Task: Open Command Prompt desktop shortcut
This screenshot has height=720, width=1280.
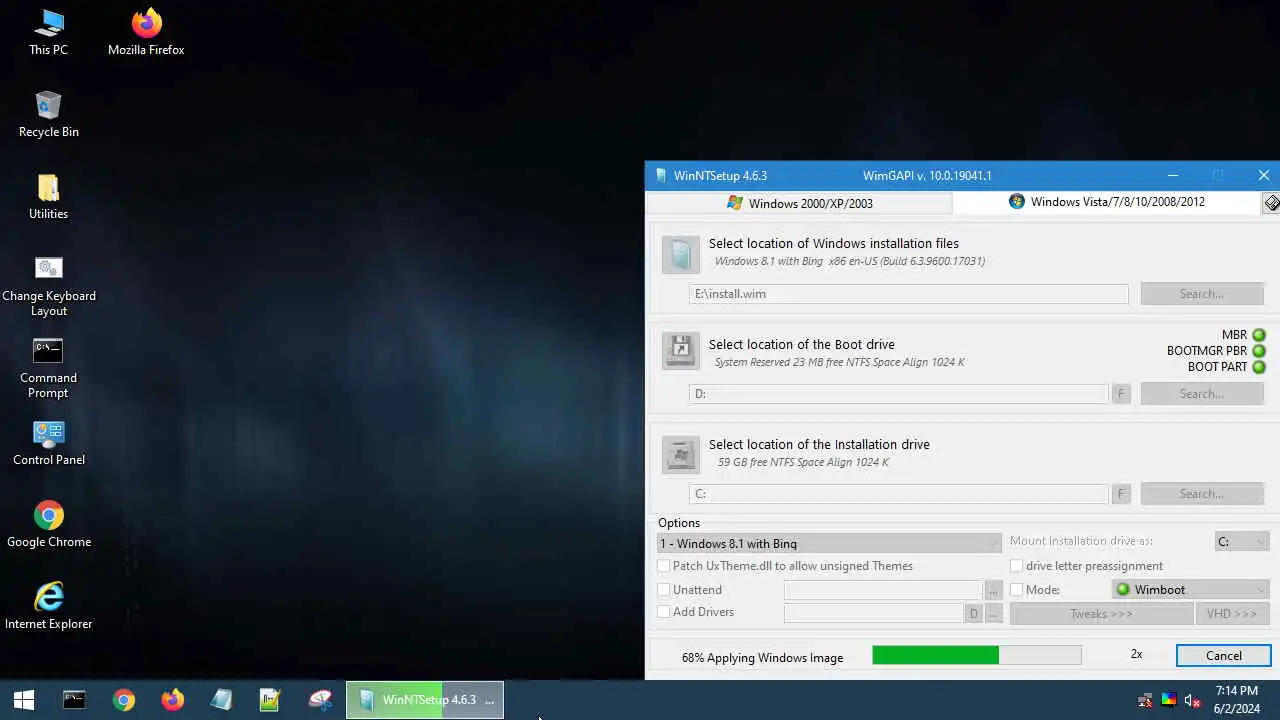Action: (48, 368)
